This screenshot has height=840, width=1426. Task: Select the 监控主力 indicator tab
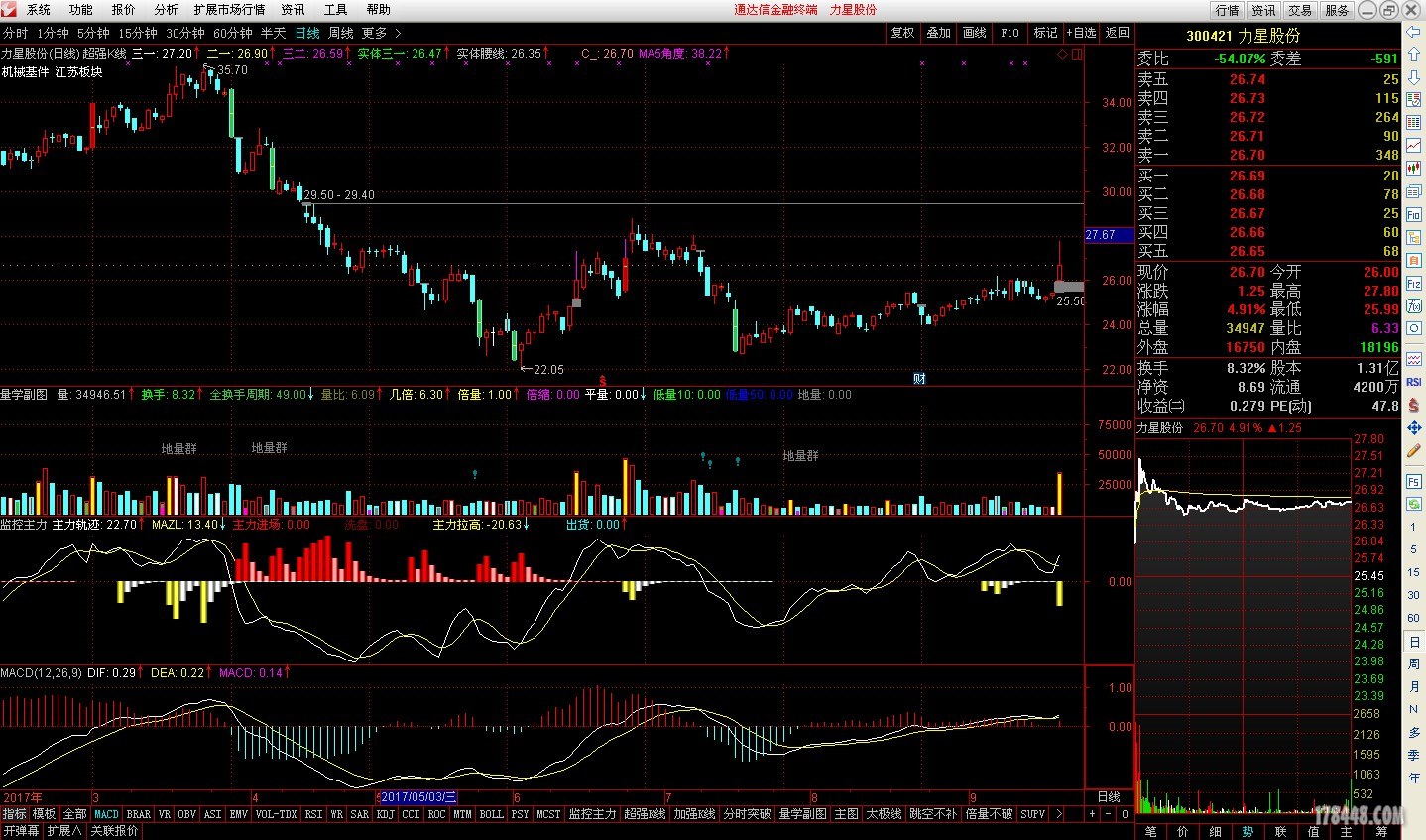click(592, 814)
